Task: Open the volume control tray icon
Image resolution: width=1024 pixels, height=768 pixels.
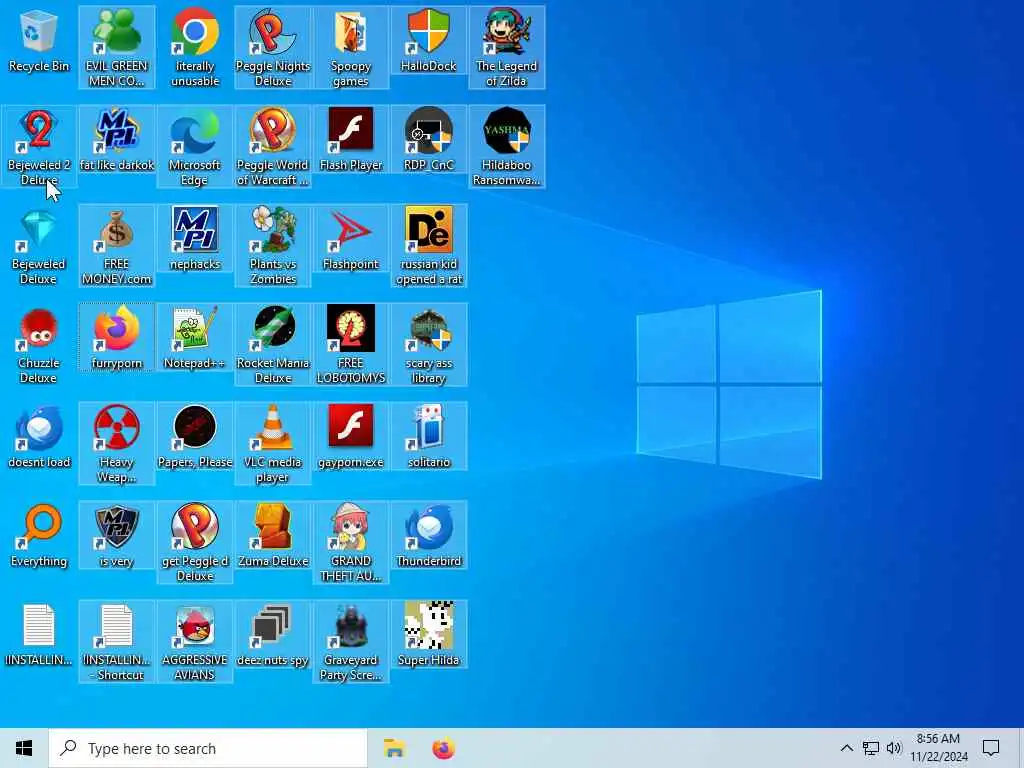Action: click(894, 748)
